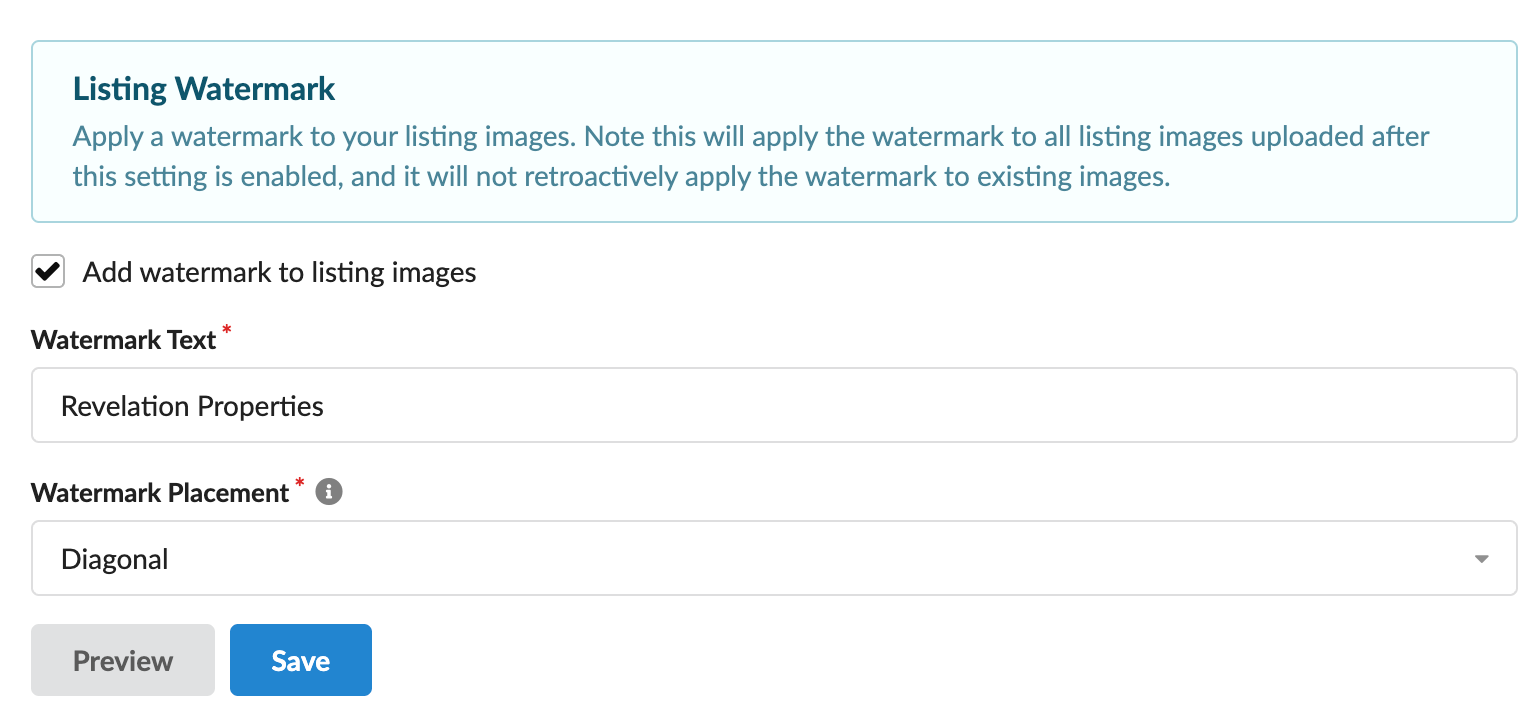Click the blank area inside the Diagonal select box
Viewport: 1538px width, 726px height.
click(800, 558)
